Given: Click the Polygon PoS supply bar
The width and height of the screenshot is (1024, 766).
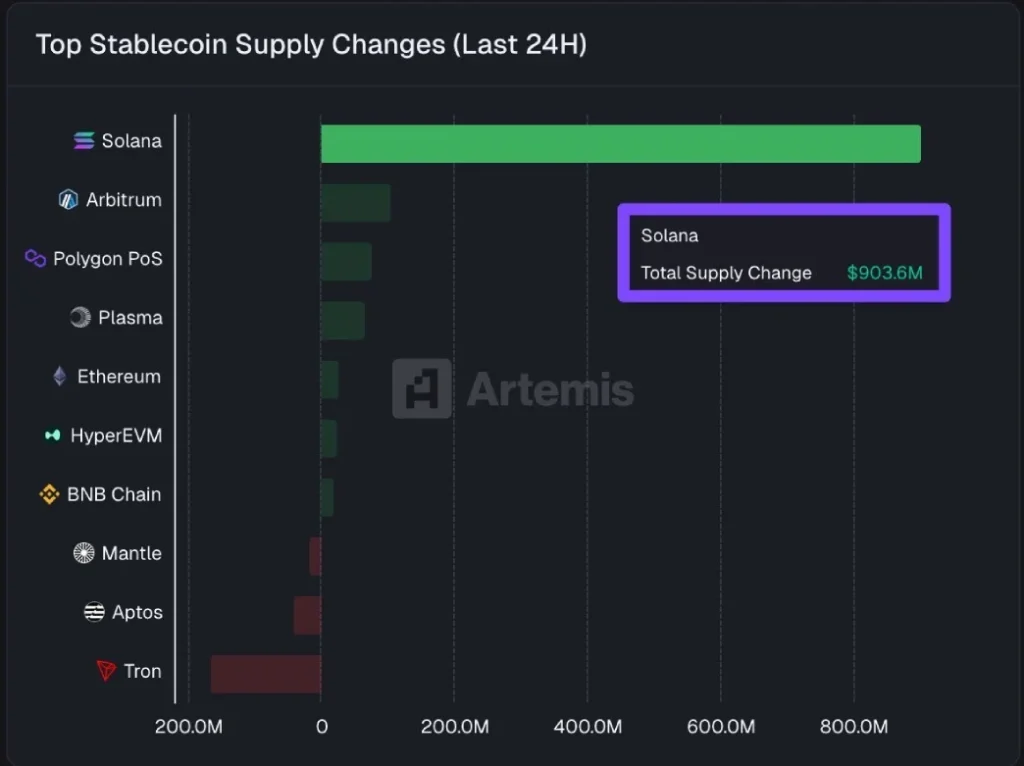Looking at the screenshot, I should click(x=346, y=262).
